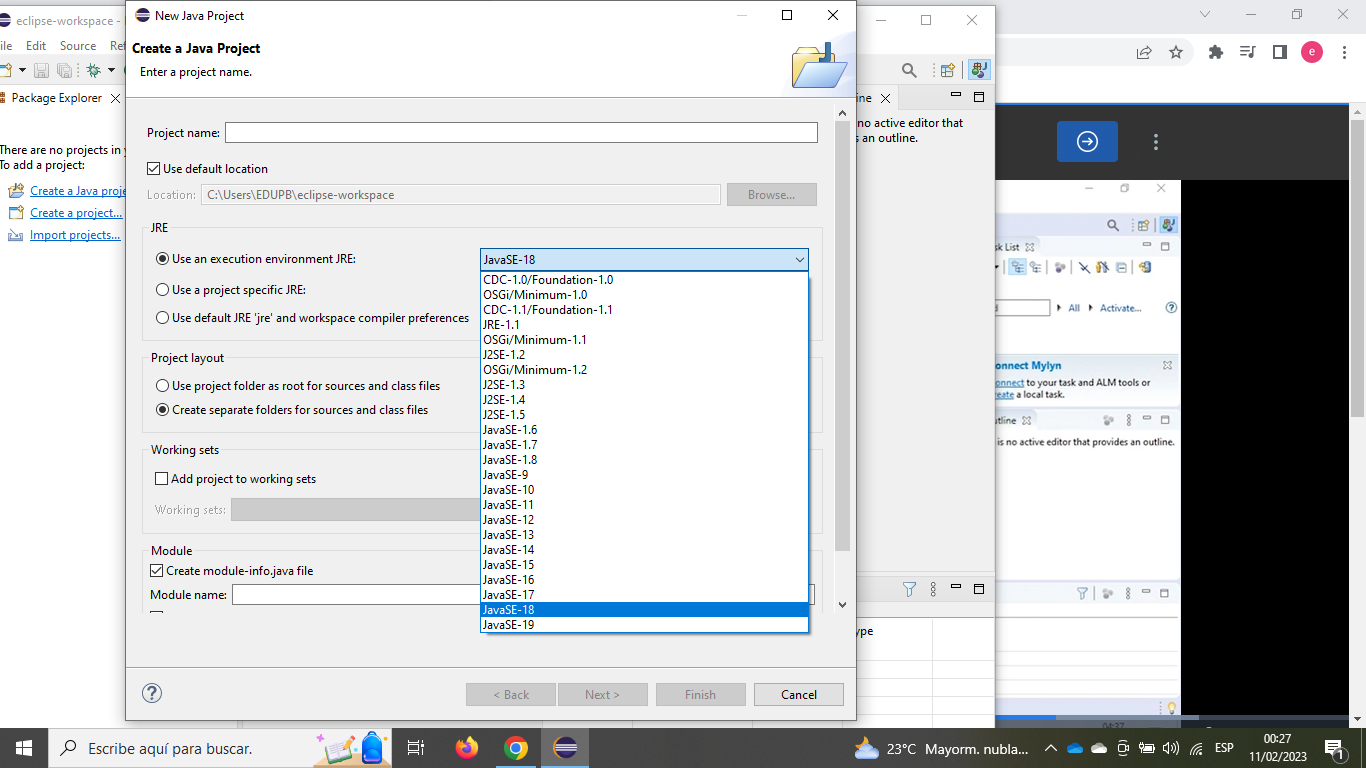Open Eclipse Source menu

pos(78,46)
